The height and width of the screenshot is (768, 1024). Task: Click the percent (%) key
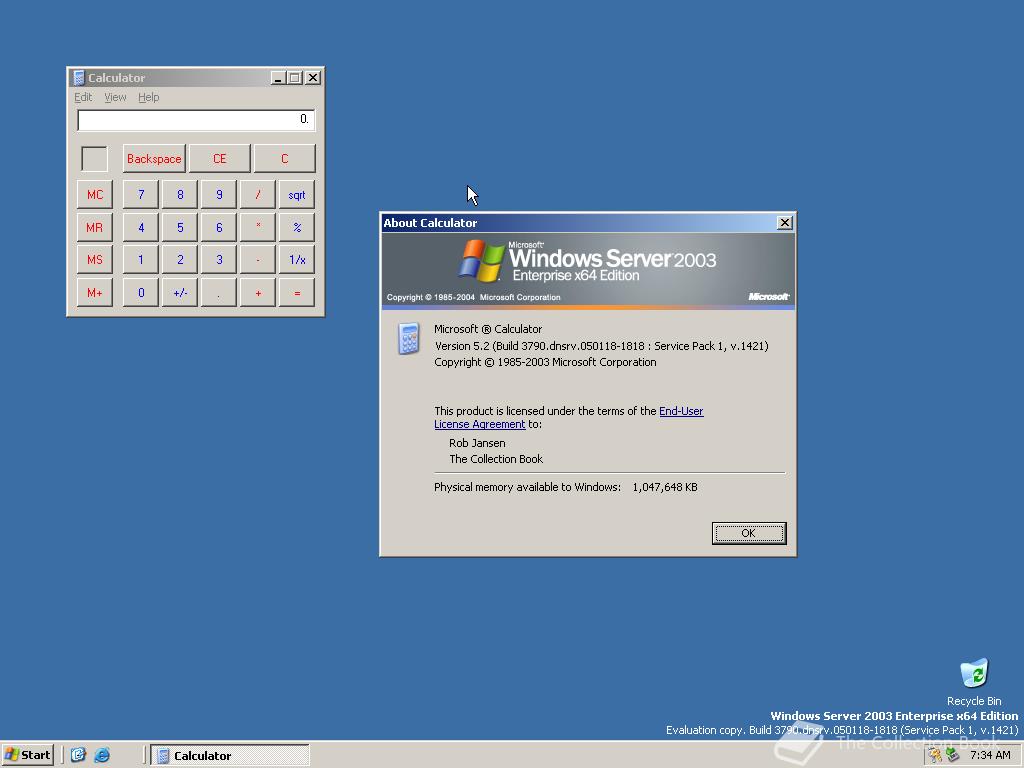tap(297, 227)
